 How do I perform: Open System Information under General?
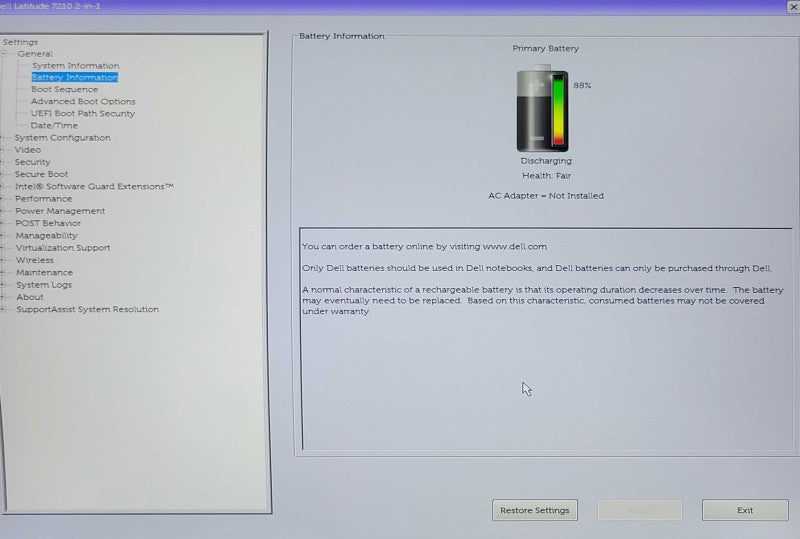click(x=76, y=66)
